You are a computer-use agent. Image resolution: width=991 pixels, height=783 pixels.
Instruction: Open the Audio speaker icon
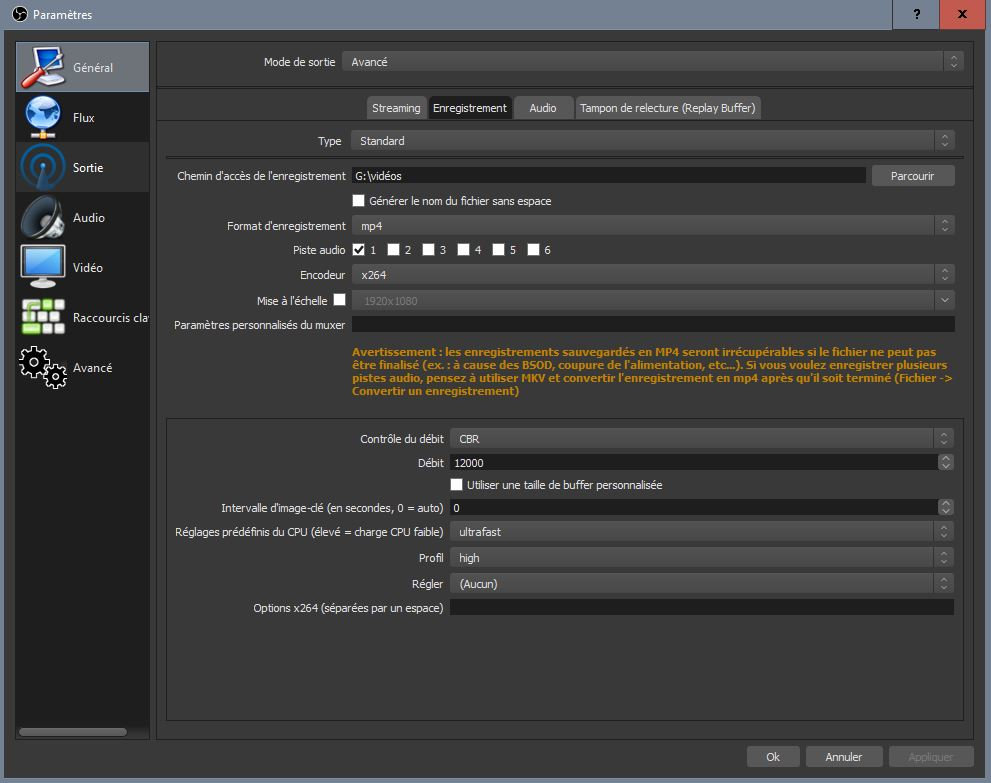(x=43, y=217)
